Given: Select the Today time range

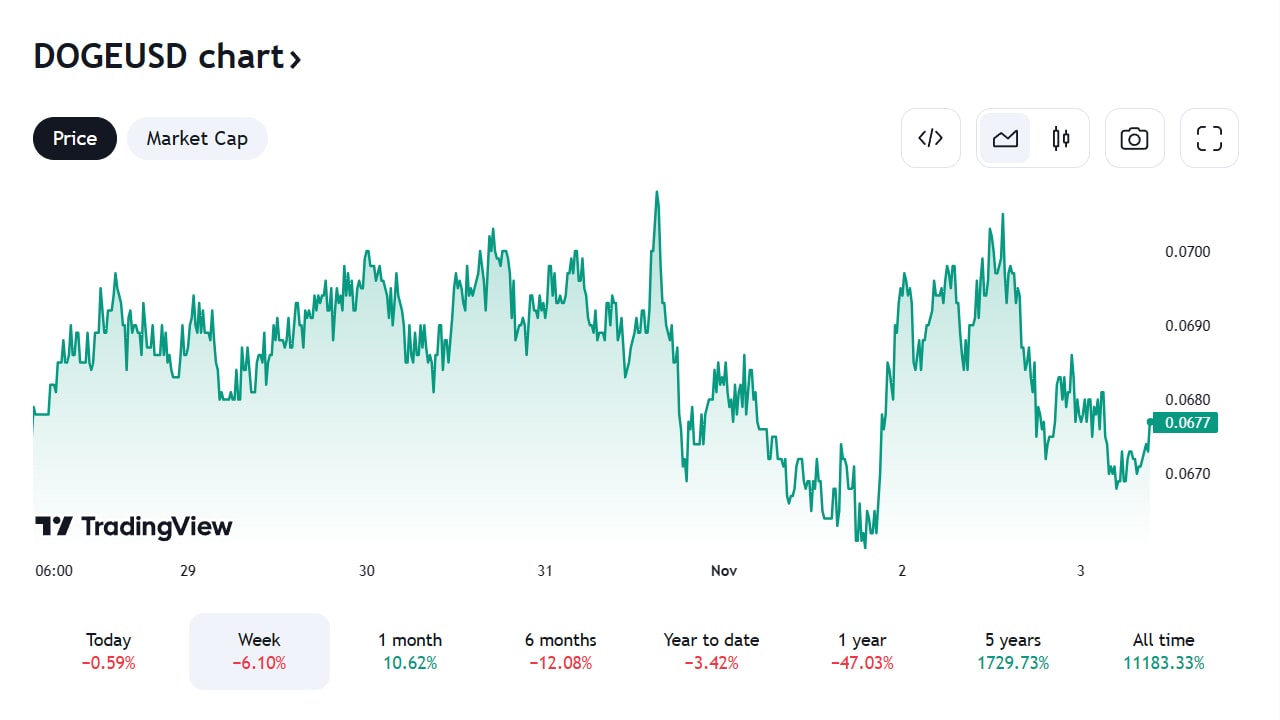Looking at the screenshot, I should pos(109,651).
